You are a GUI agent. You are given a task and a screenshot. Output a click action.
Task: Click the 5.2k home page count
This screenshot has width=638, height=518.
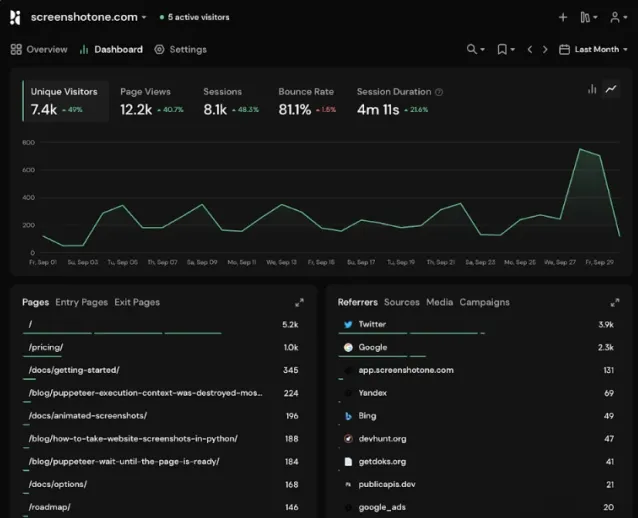click(x=290, y=325)
